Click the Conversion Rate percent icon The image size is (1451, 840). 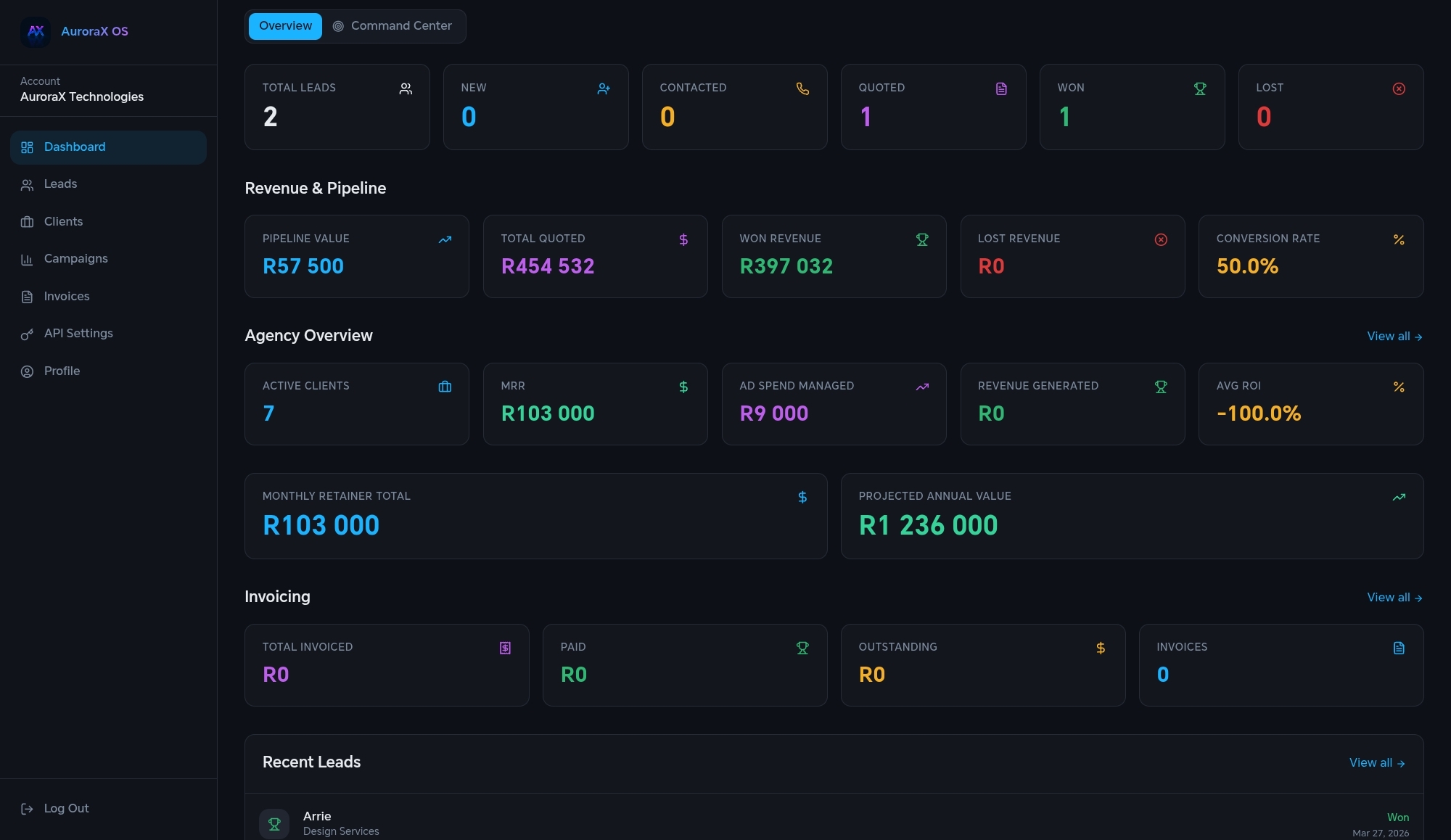point(1399,239)
